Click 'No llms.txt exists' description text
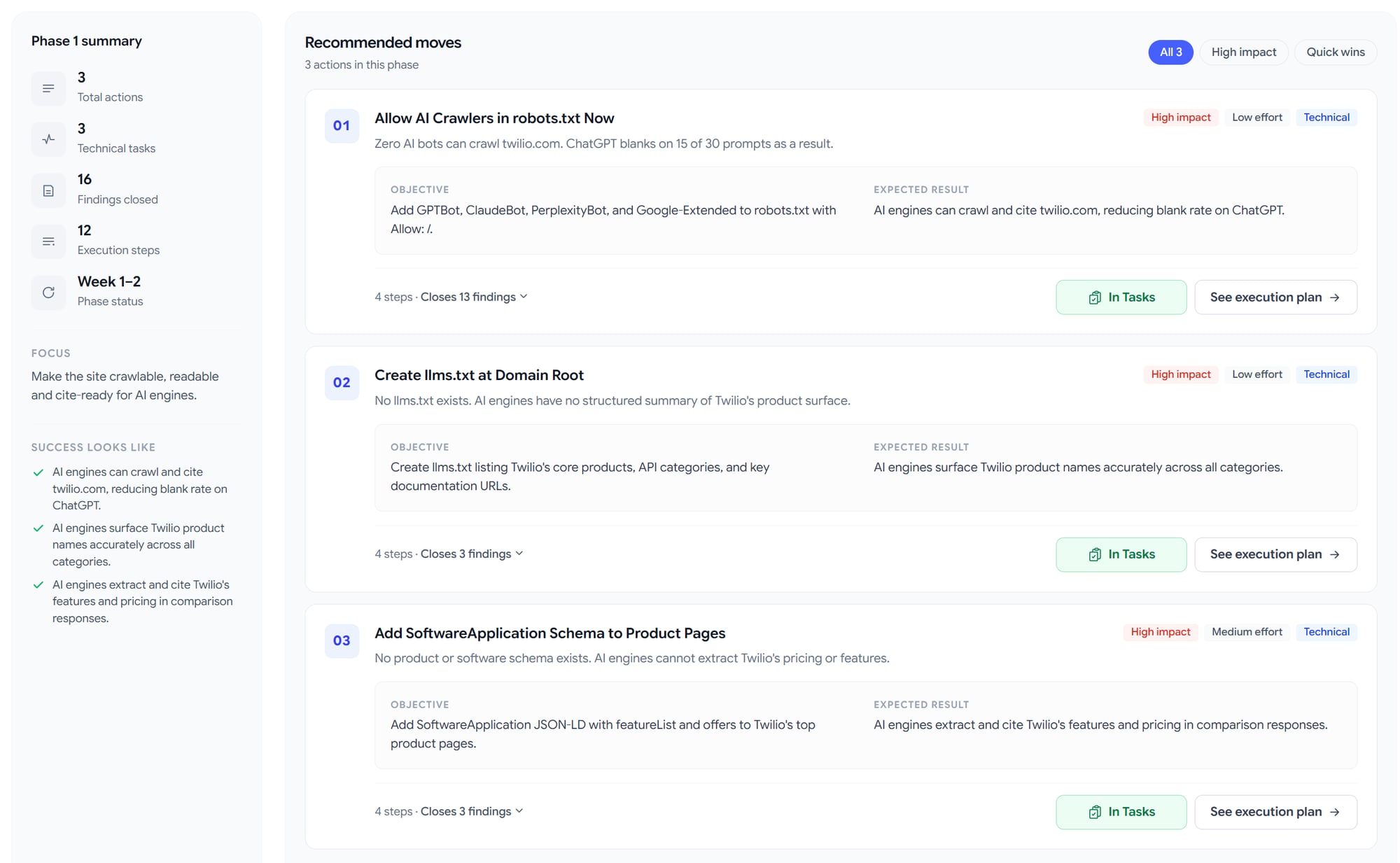The width and height of the screenshot is (1400, 863). pos(612,401)
